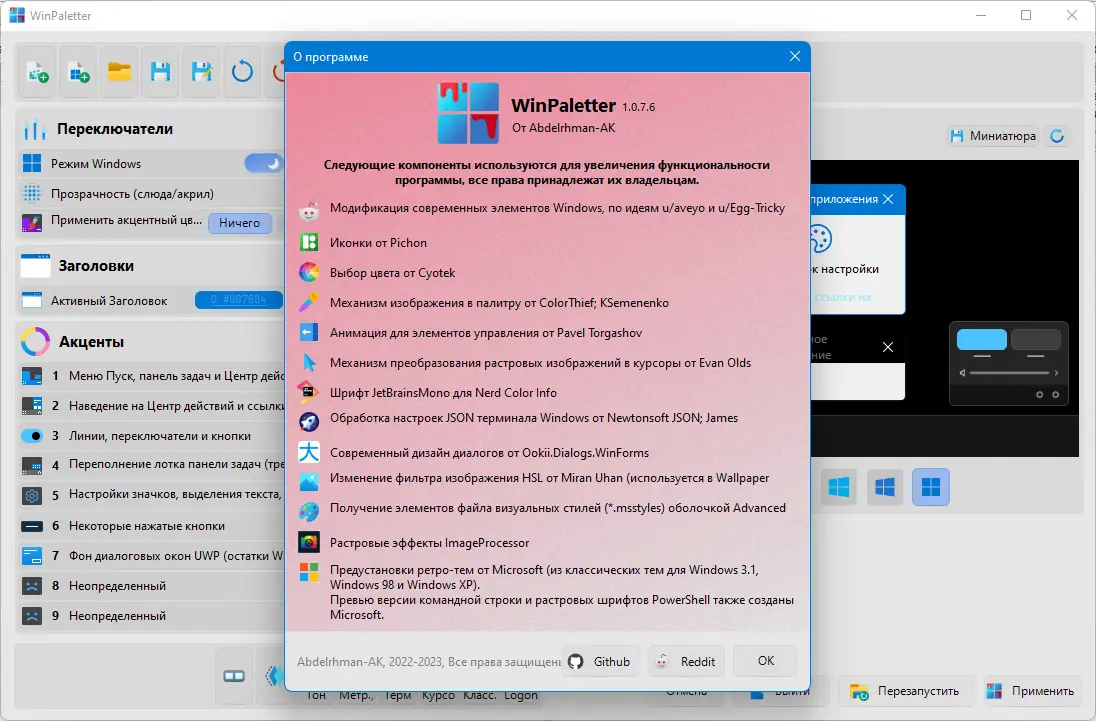1096x721 pixels.
Task: Switch to the Терм tab at the bottom
Action: (x=398, y=695)
